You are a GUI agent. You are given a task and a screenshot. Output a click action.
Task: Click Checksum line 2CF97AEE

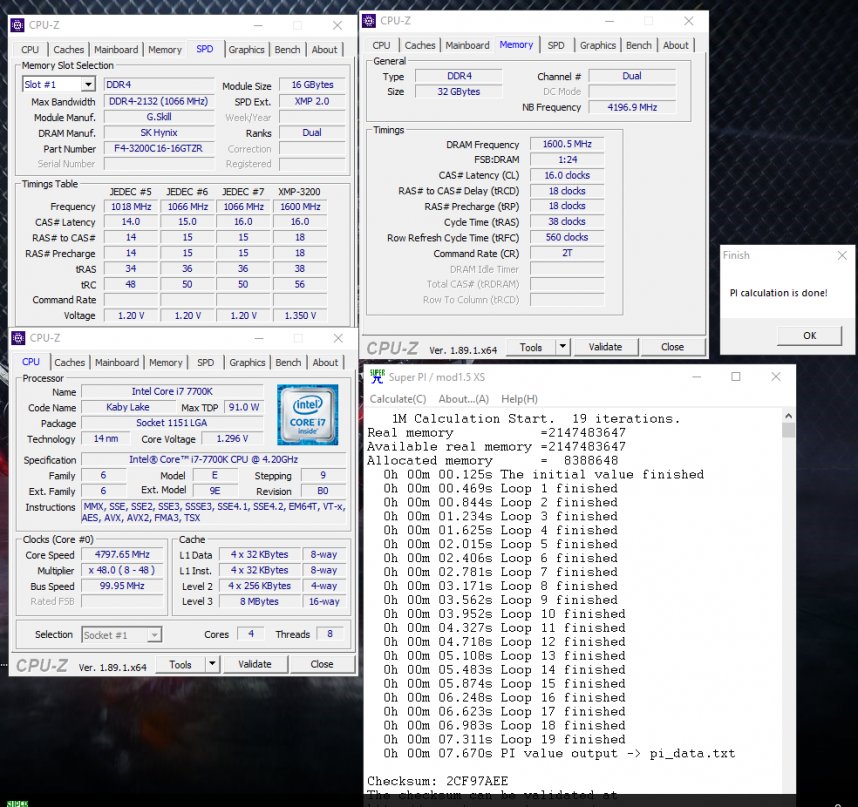coord(438,781)
